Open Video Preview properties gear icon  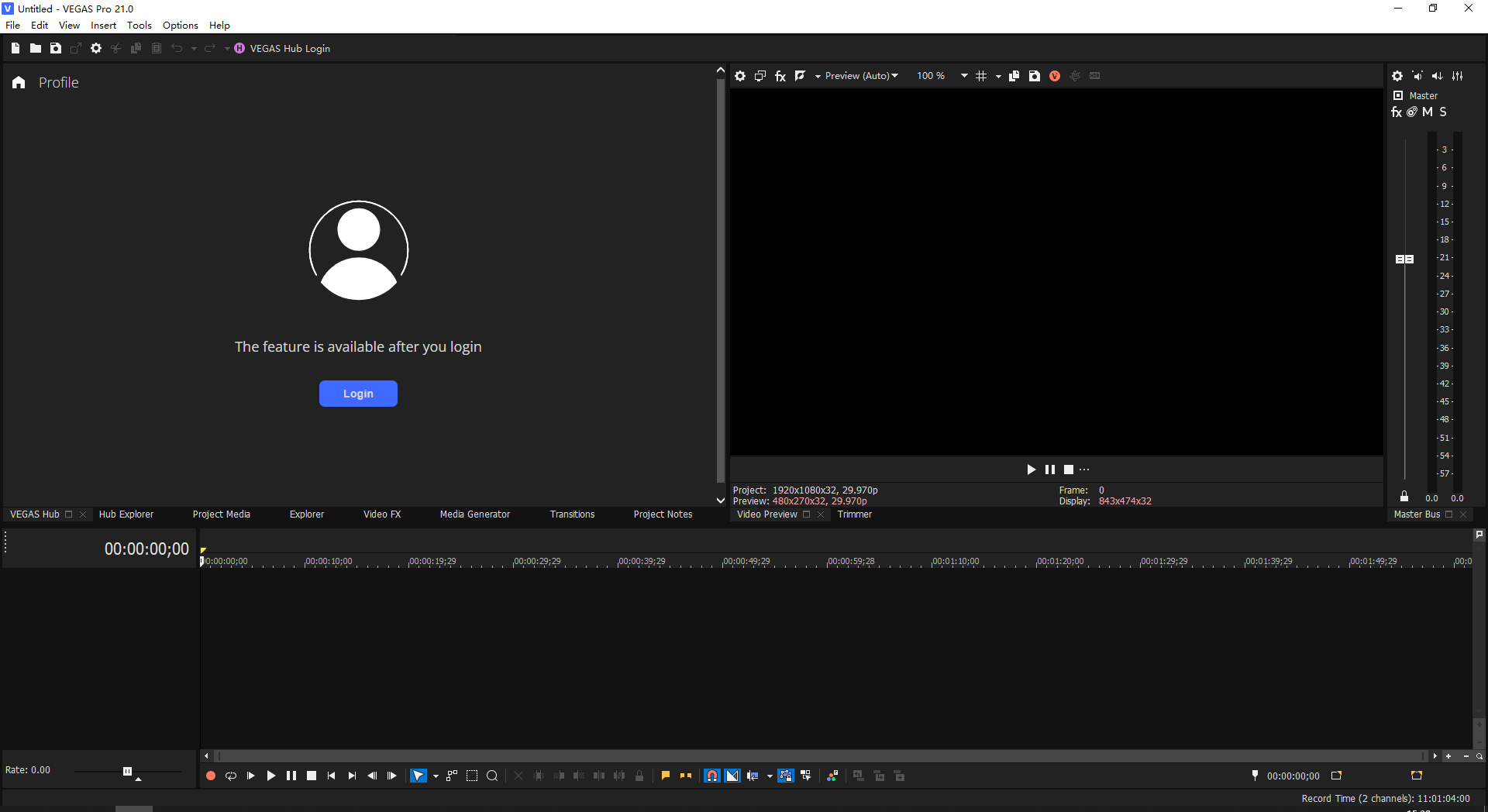click(740, 76)
